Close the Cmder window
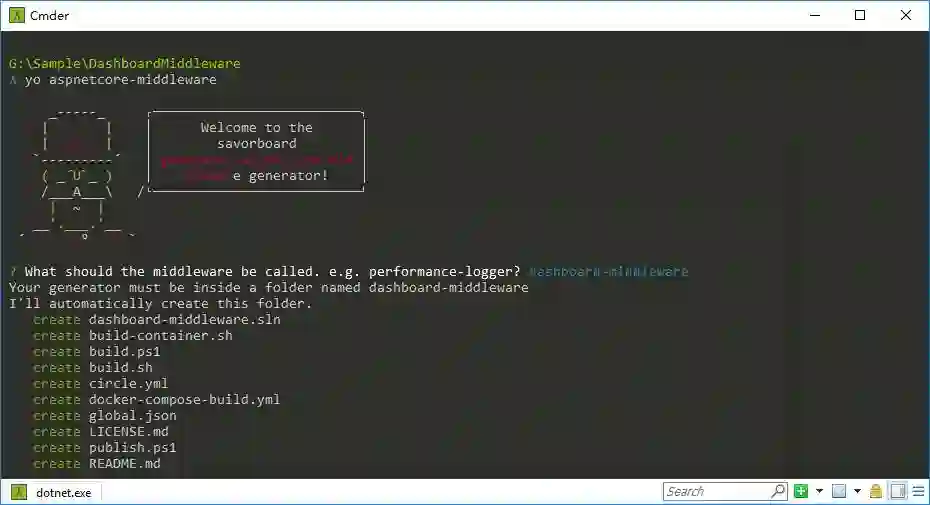Viewport: 930px width, 505px height. click(906, 15)
